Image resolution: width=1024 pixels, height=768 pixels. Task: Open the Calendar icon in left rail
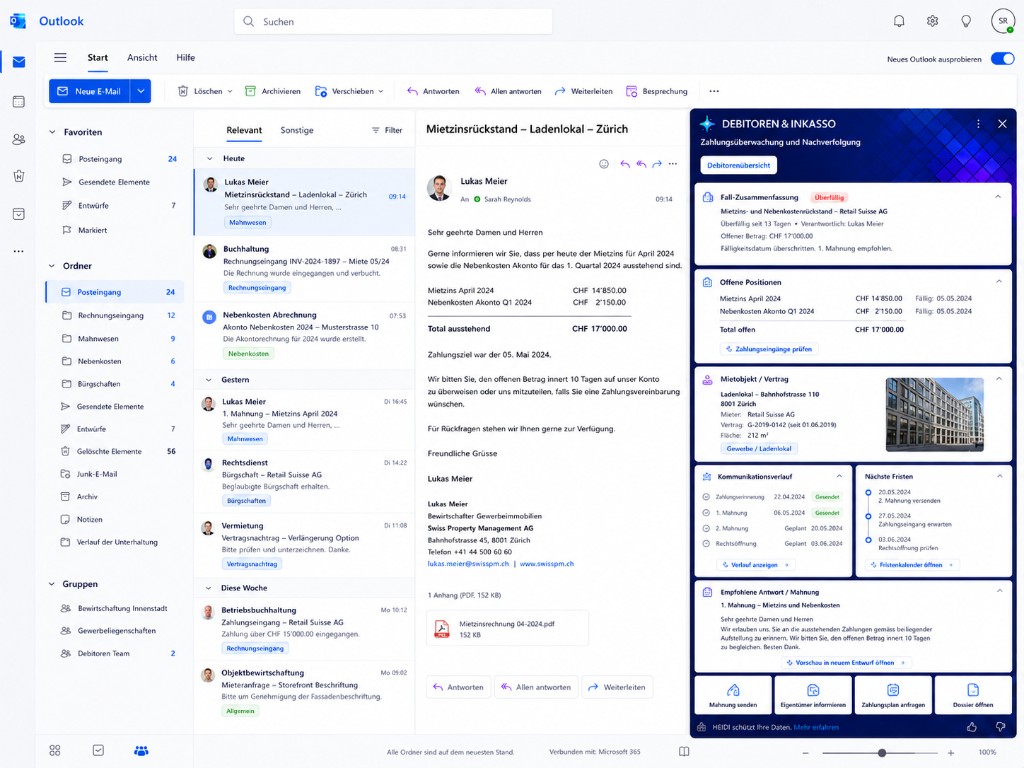(x=19, y=101)
